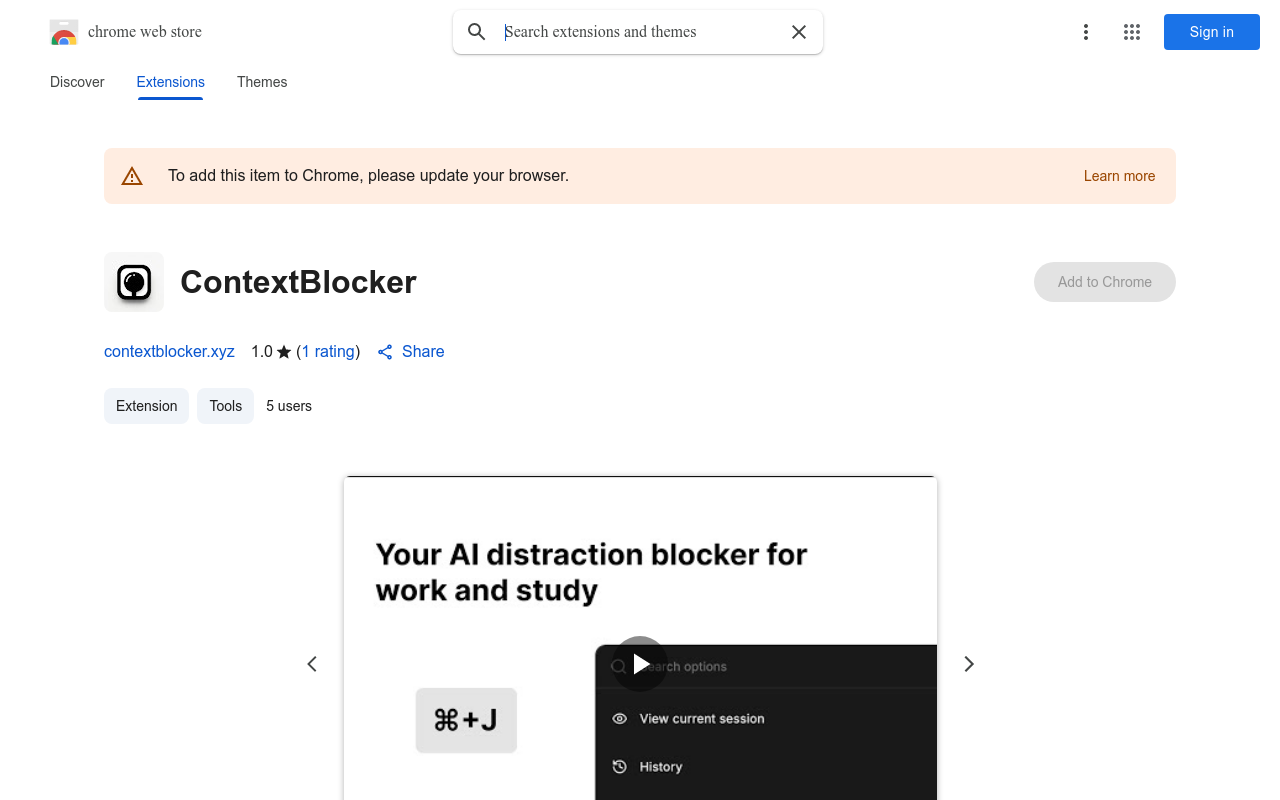
Task: Click the search magnifier icon
Action: (476, 32)
